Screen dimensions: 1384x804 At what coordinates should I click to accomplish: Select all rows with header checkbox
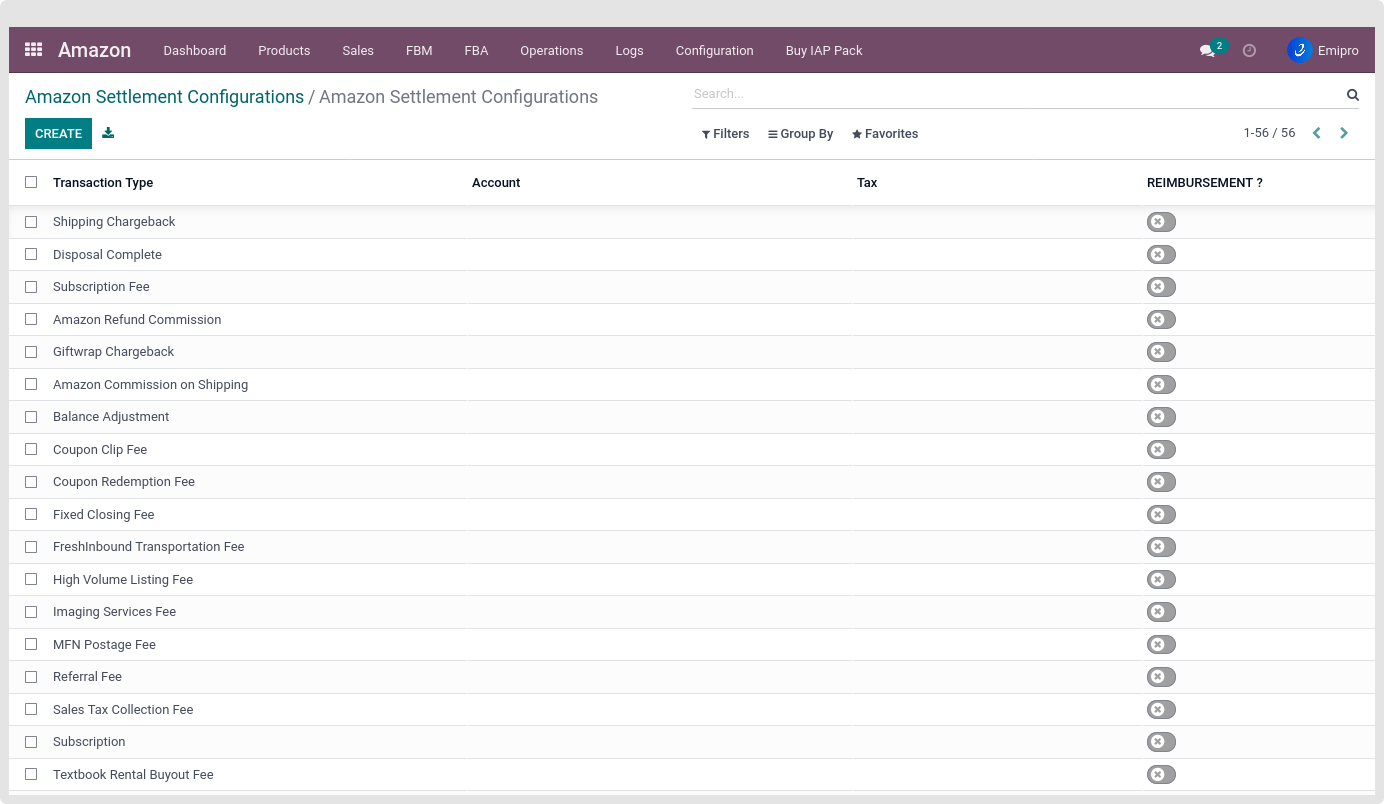(31, 182)
